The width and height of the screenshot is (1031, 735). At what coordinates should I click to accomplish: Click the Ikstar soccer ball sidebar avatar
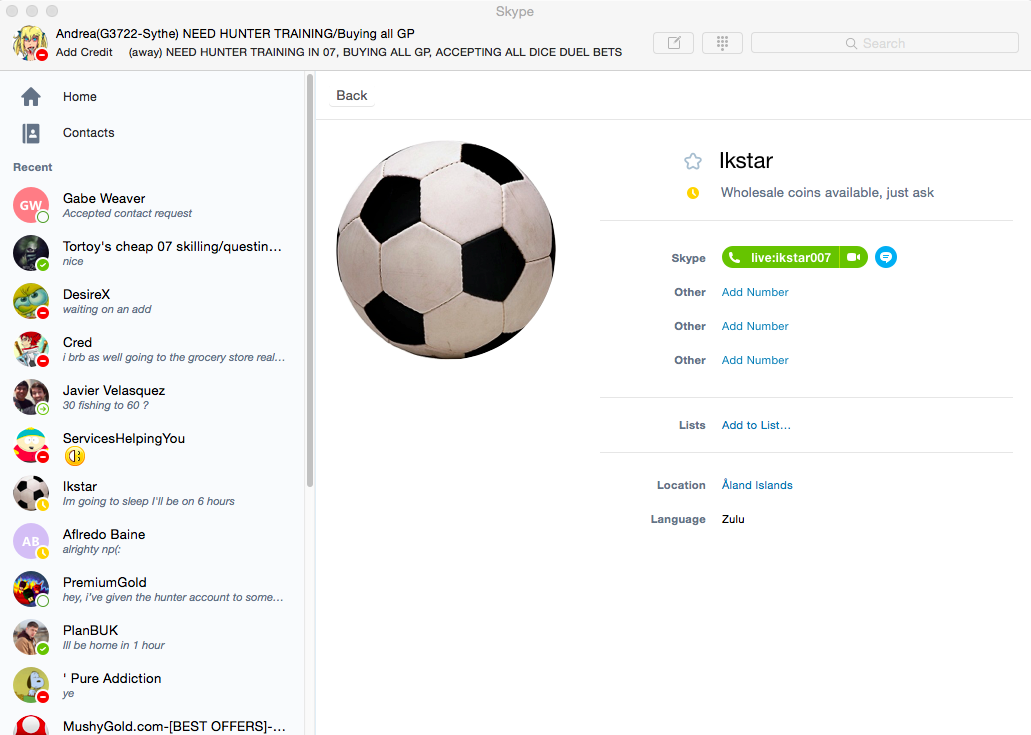pos(31,493)
